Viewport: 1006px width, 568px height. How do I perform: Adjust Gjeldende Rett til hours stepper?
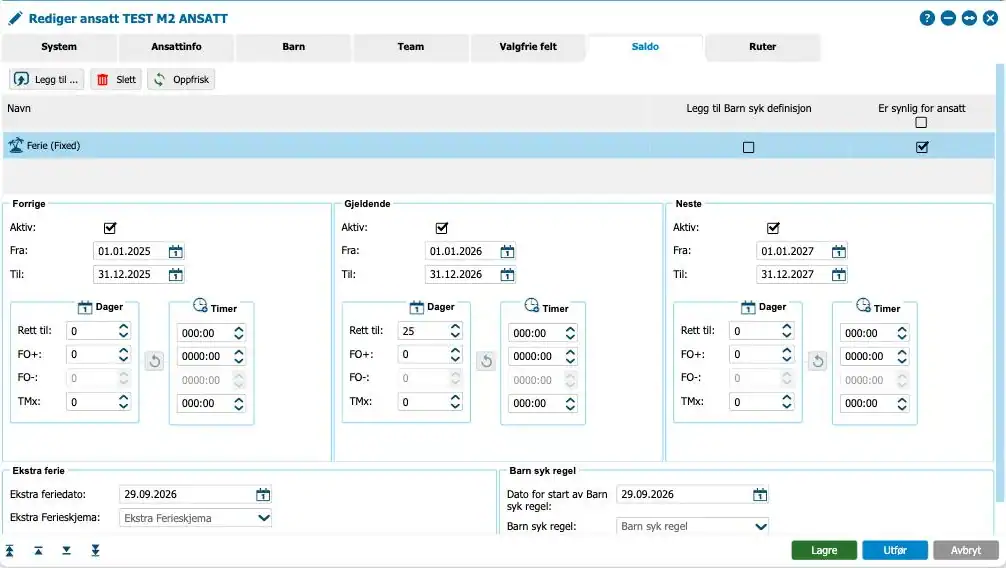coord(570,333)
